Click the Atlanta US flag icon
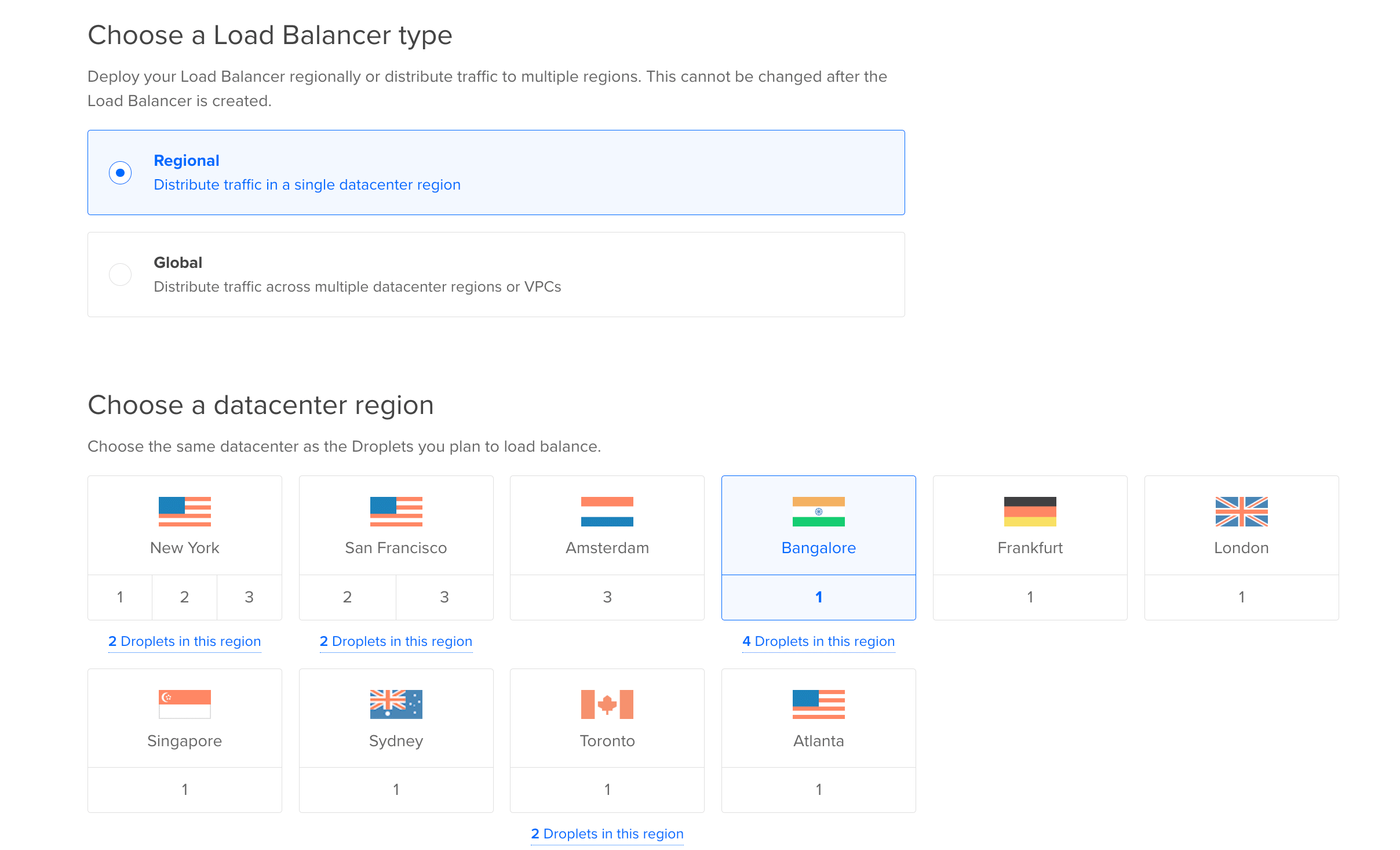 (x=818, y=704)
